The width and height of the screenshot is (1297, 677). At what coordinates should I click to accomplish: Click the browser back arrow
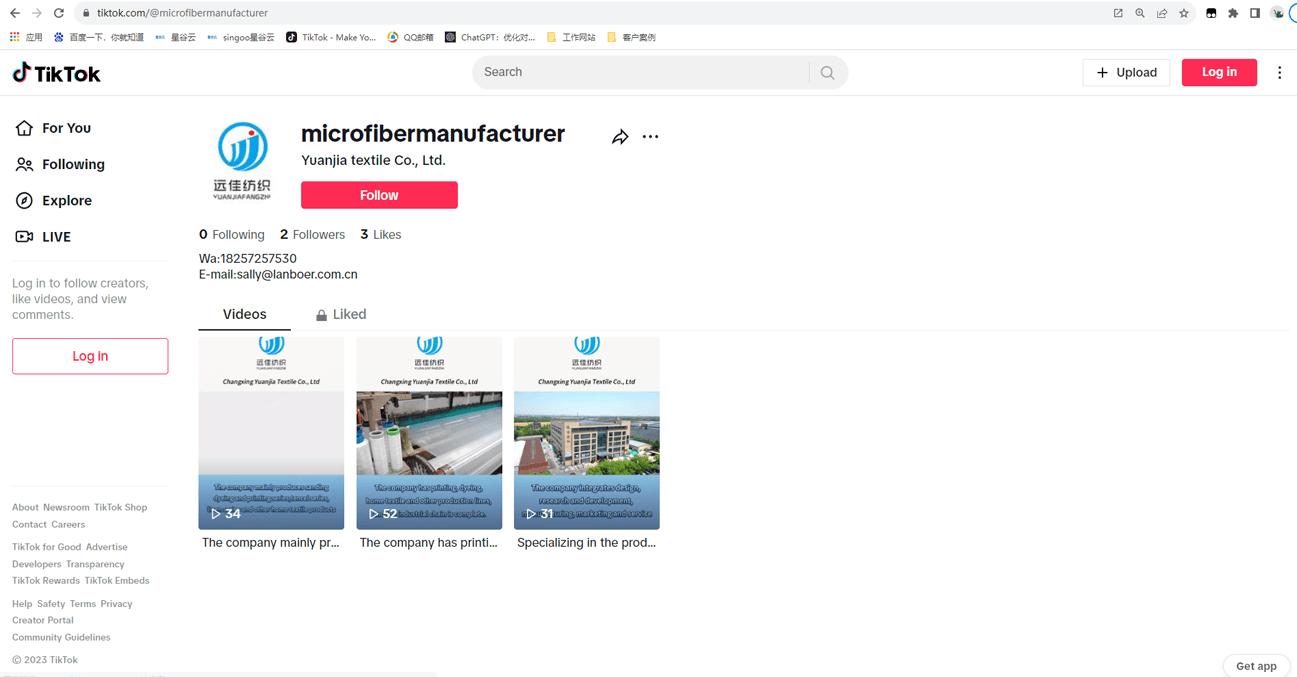click(x=15, y=13)
